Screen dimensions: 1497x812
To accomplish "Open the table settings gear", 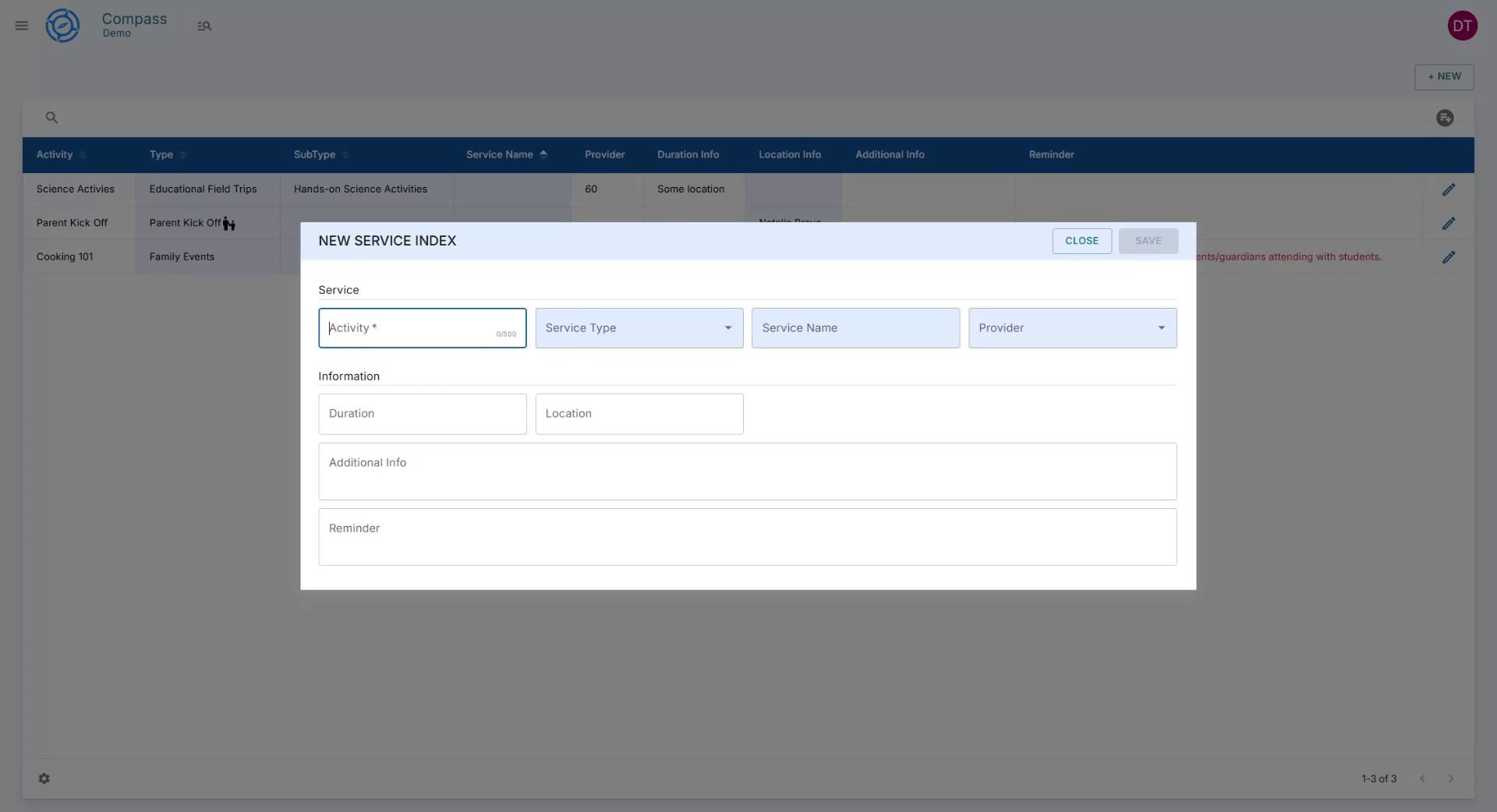I will coord(44,778).
